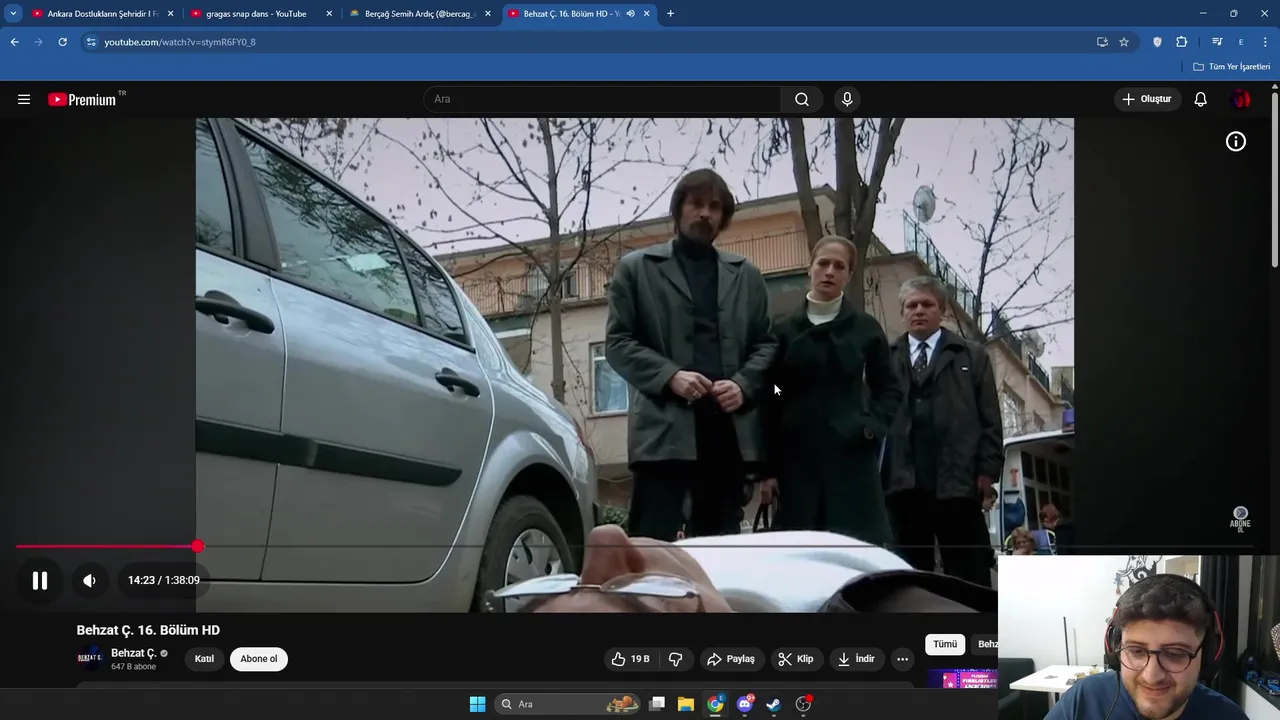Pause the video playback
The width and height of the screenshot is (1280, 720).
(40, 580)
